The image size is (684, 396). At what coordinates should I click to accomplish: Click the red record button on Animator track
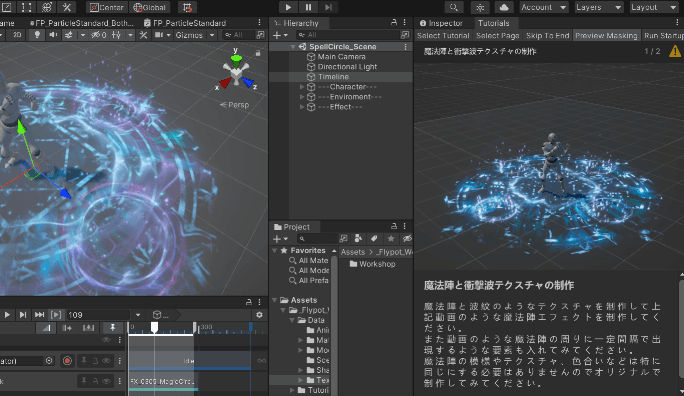click(x=67, y=361)
